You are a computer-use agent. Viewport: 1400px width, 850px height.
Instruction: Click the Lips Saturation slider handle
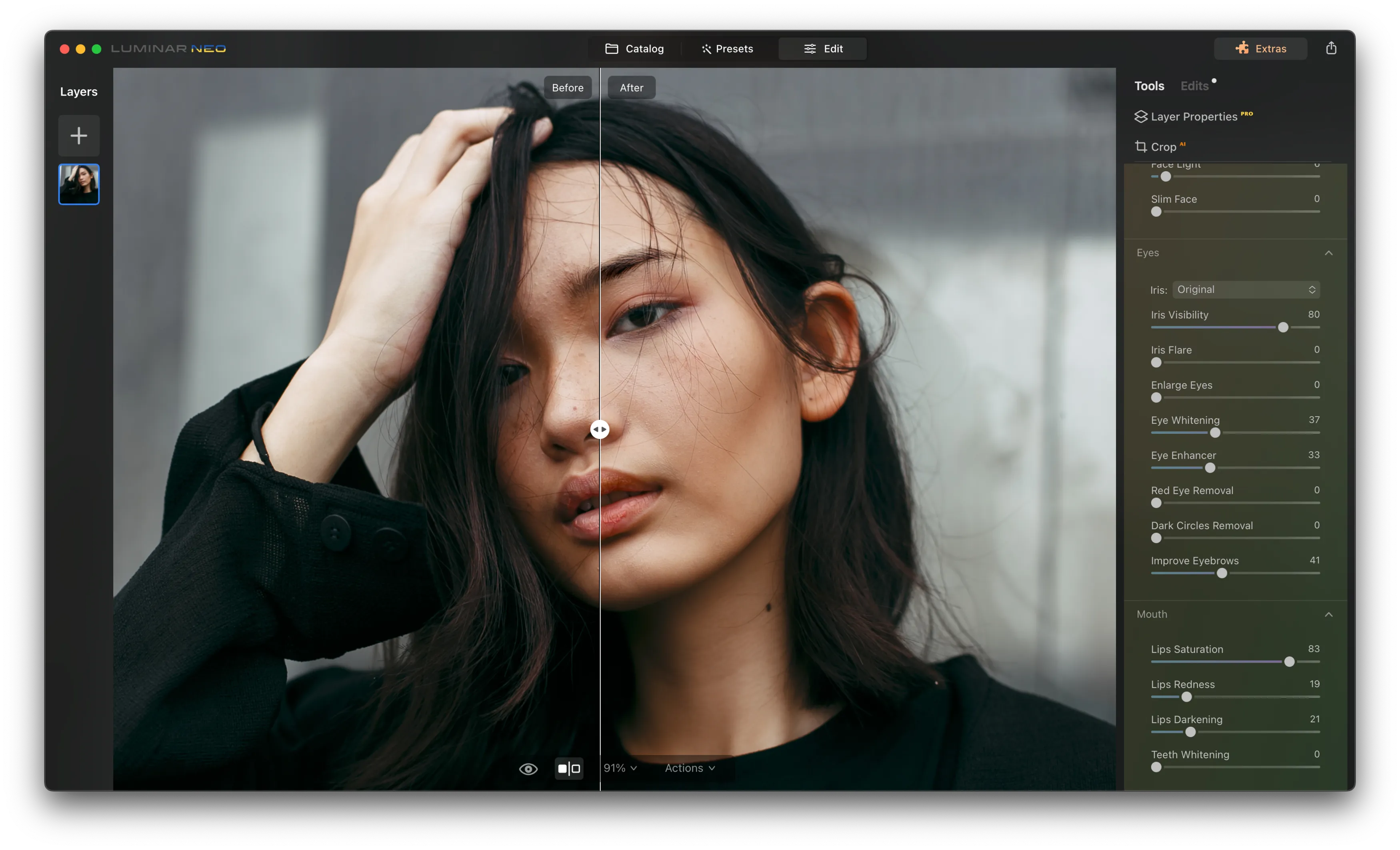click(1289, 662)
